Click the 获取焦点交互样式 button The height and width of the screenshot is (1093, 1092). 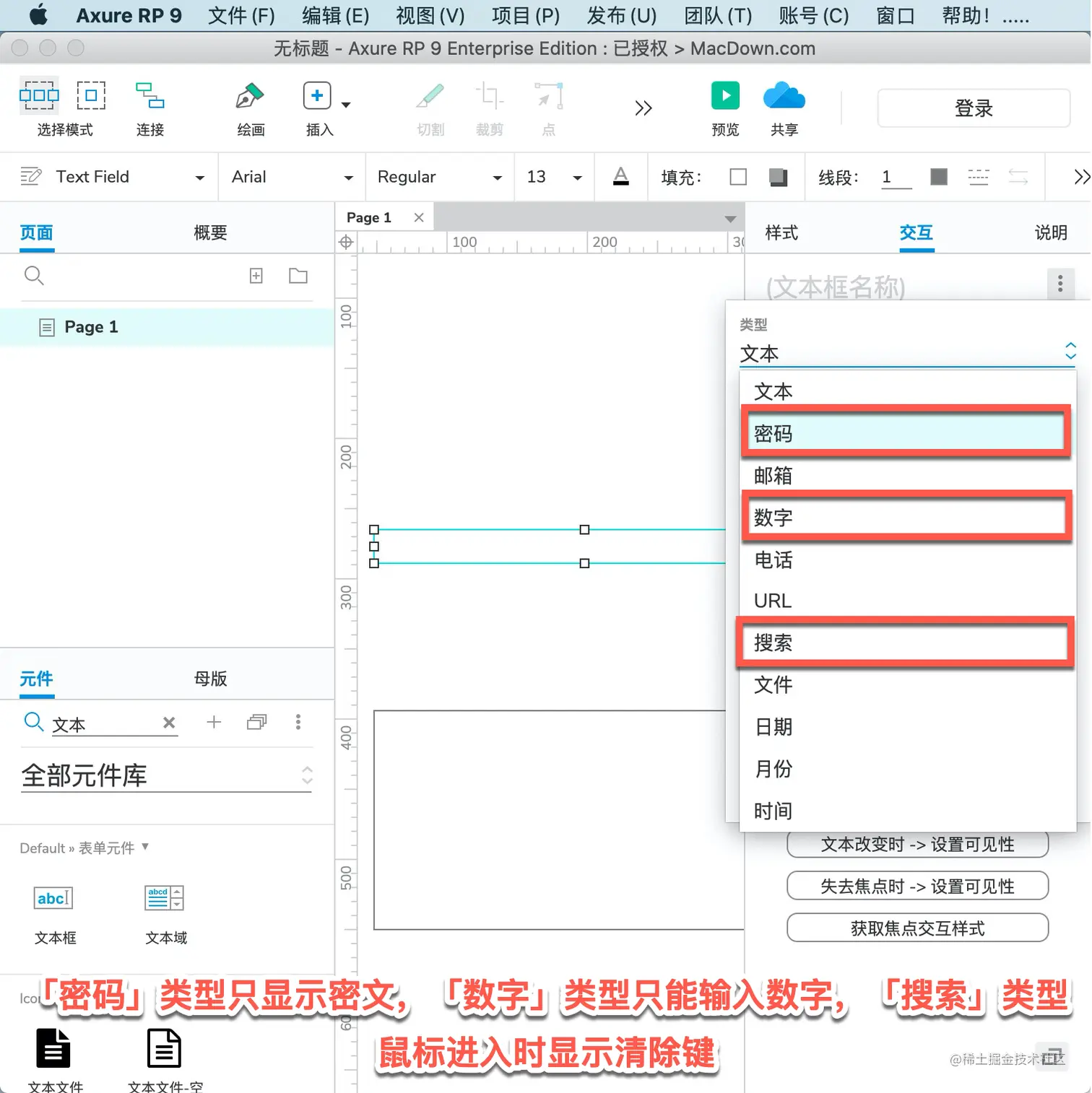917,928
